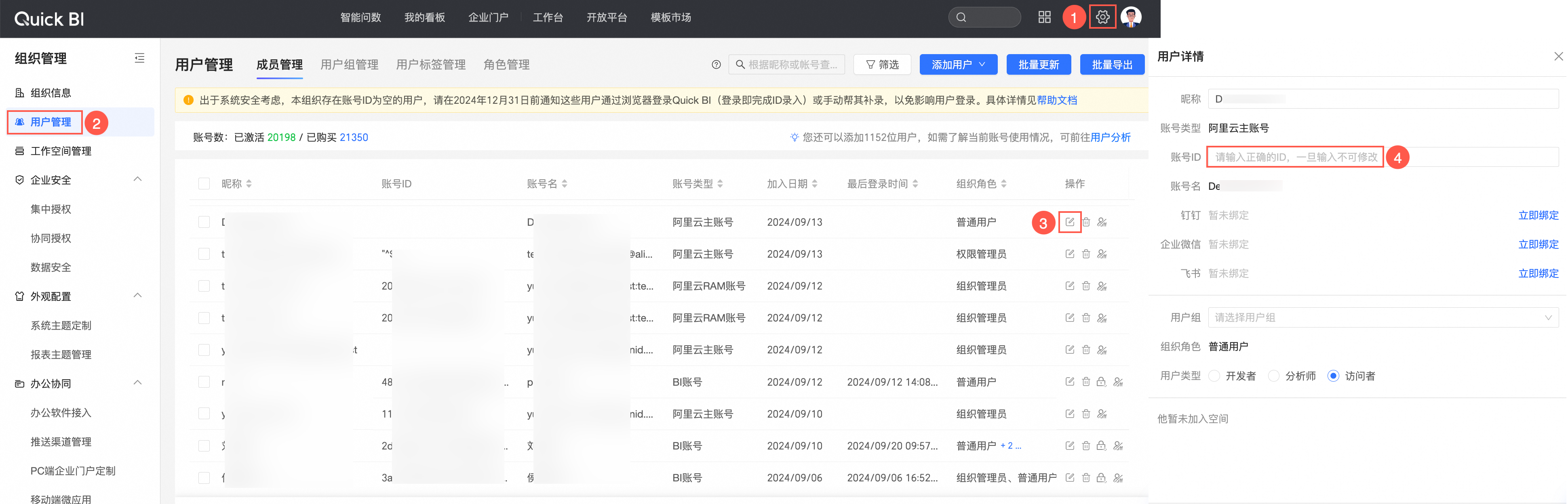Check the BI账号 2024/09/12 row checkbox

(x=204, y=382)
